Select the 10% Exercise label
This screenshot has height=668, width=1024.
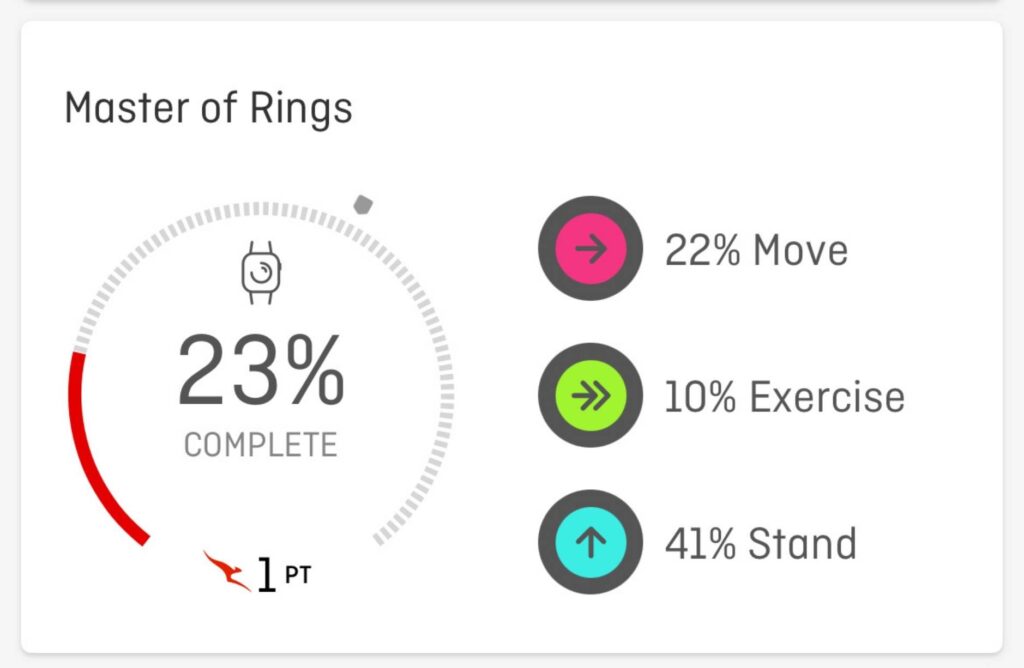pyautogui.click(x=784, y=397)
